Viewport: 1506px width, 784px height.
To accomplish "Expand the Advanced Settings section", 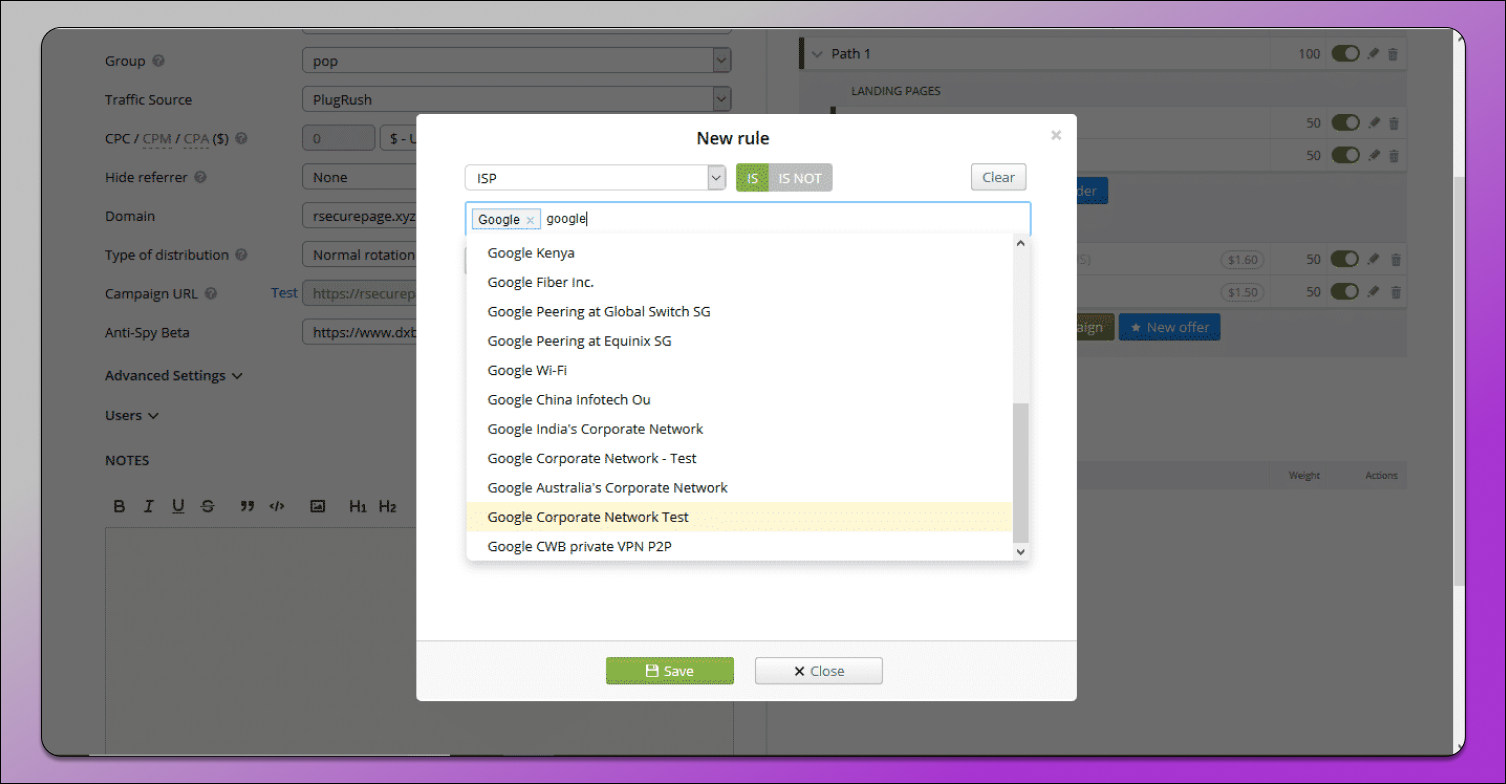I will tap(174, 376).
